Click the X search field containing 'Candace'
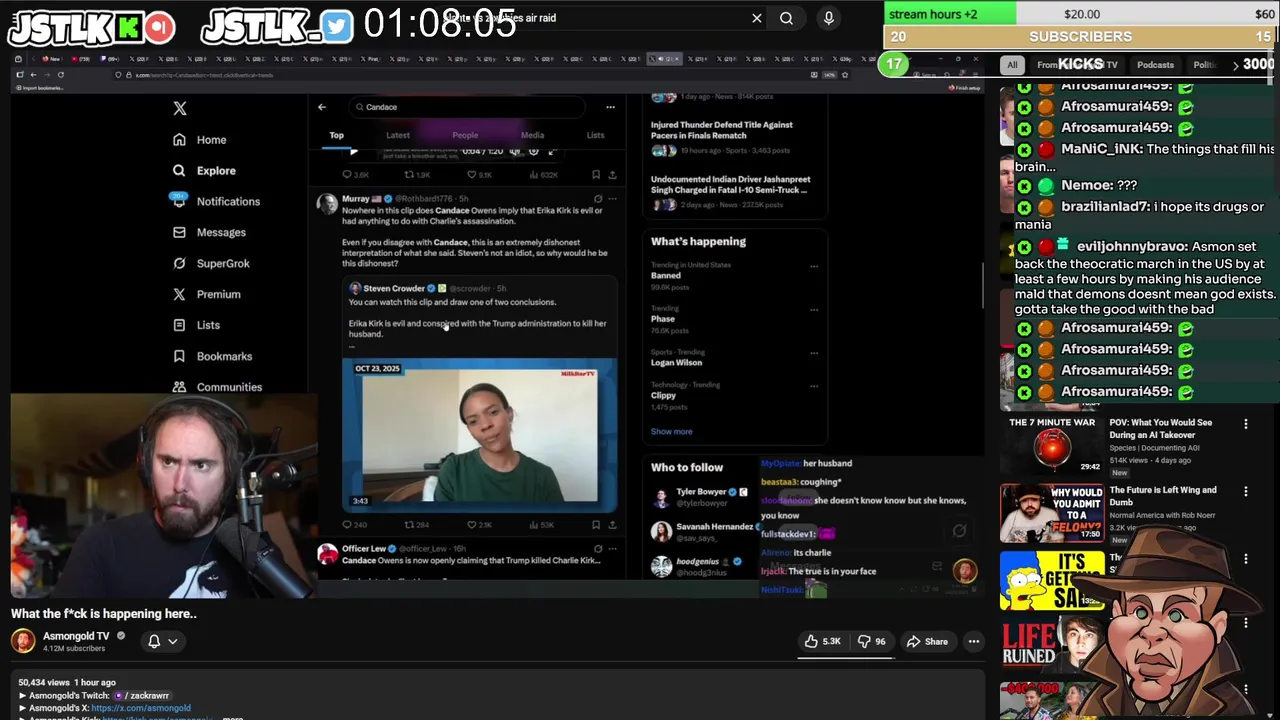Viewport: 1280px width, 720px height. click(x=468, y=107)
